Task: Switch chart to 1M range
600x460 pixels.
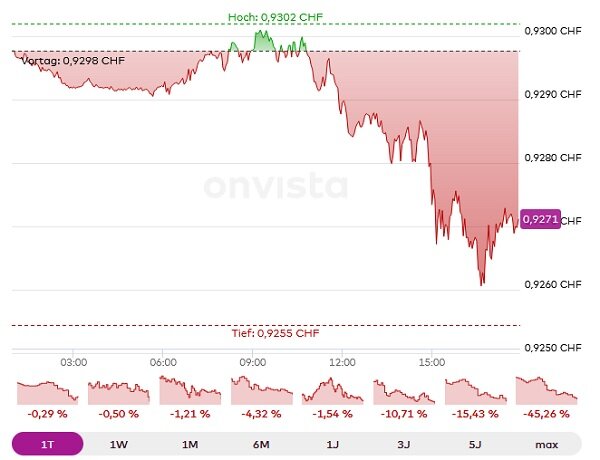Action: tap(190, 443)
